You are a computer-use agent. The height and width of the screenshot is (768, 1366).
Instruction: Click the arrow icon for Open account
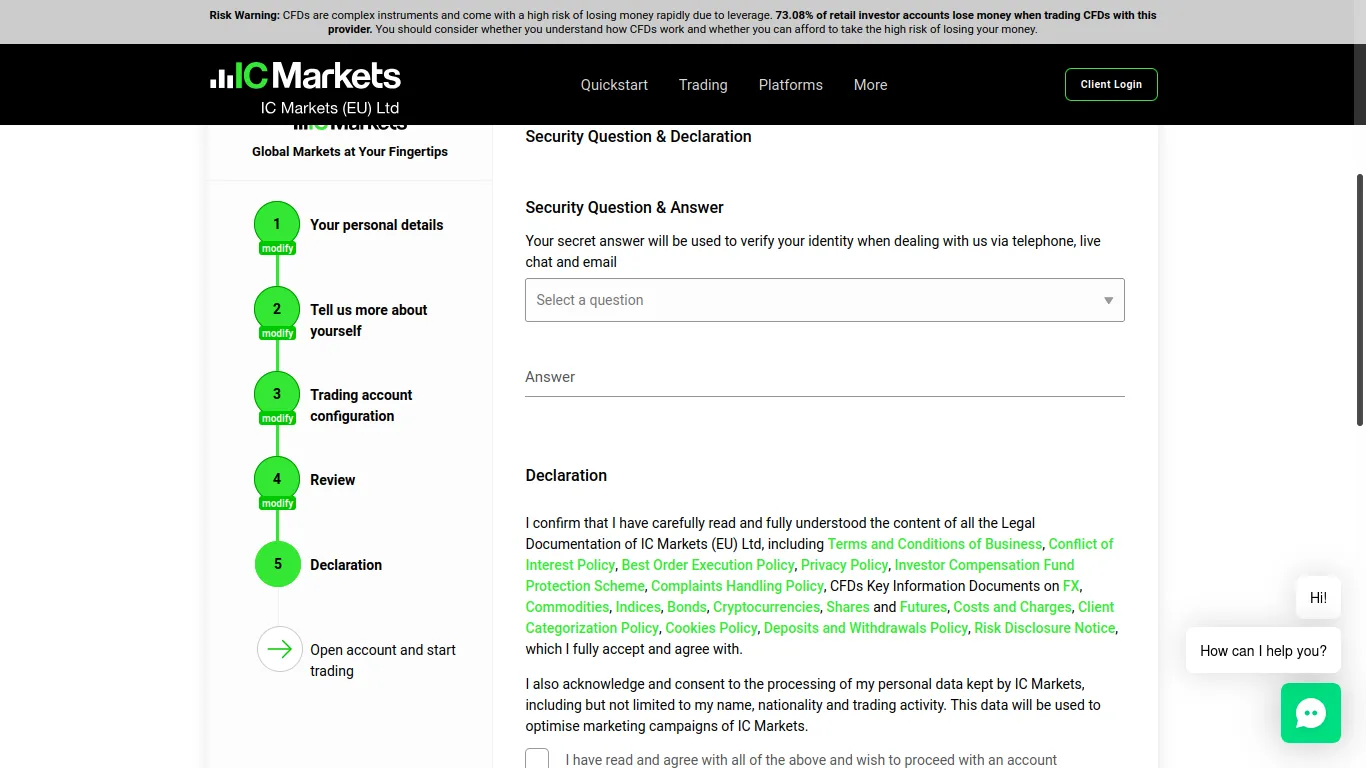click(280, 649)
